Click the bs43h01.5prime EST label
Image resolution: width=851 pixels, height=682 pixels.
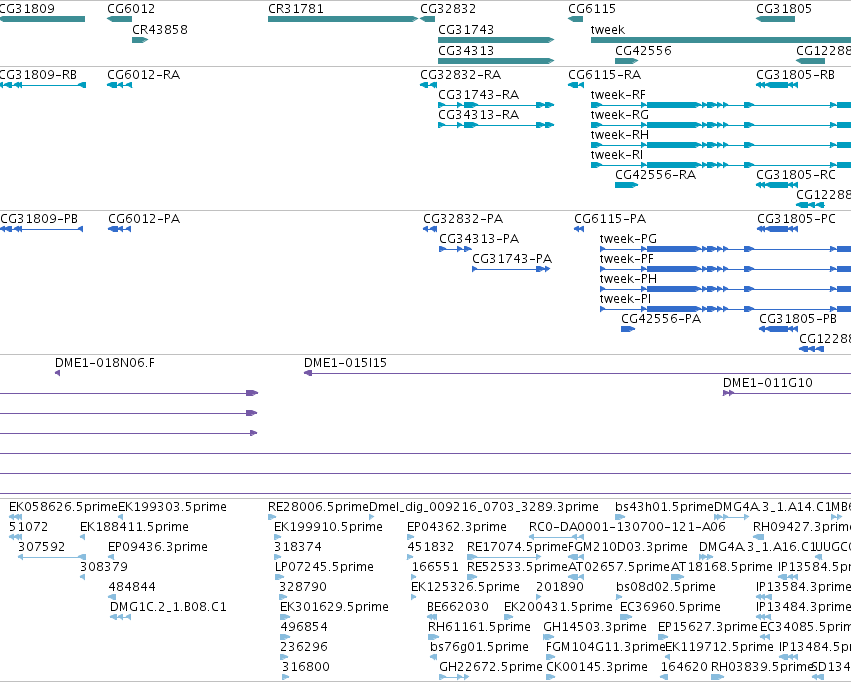(664, 507)
